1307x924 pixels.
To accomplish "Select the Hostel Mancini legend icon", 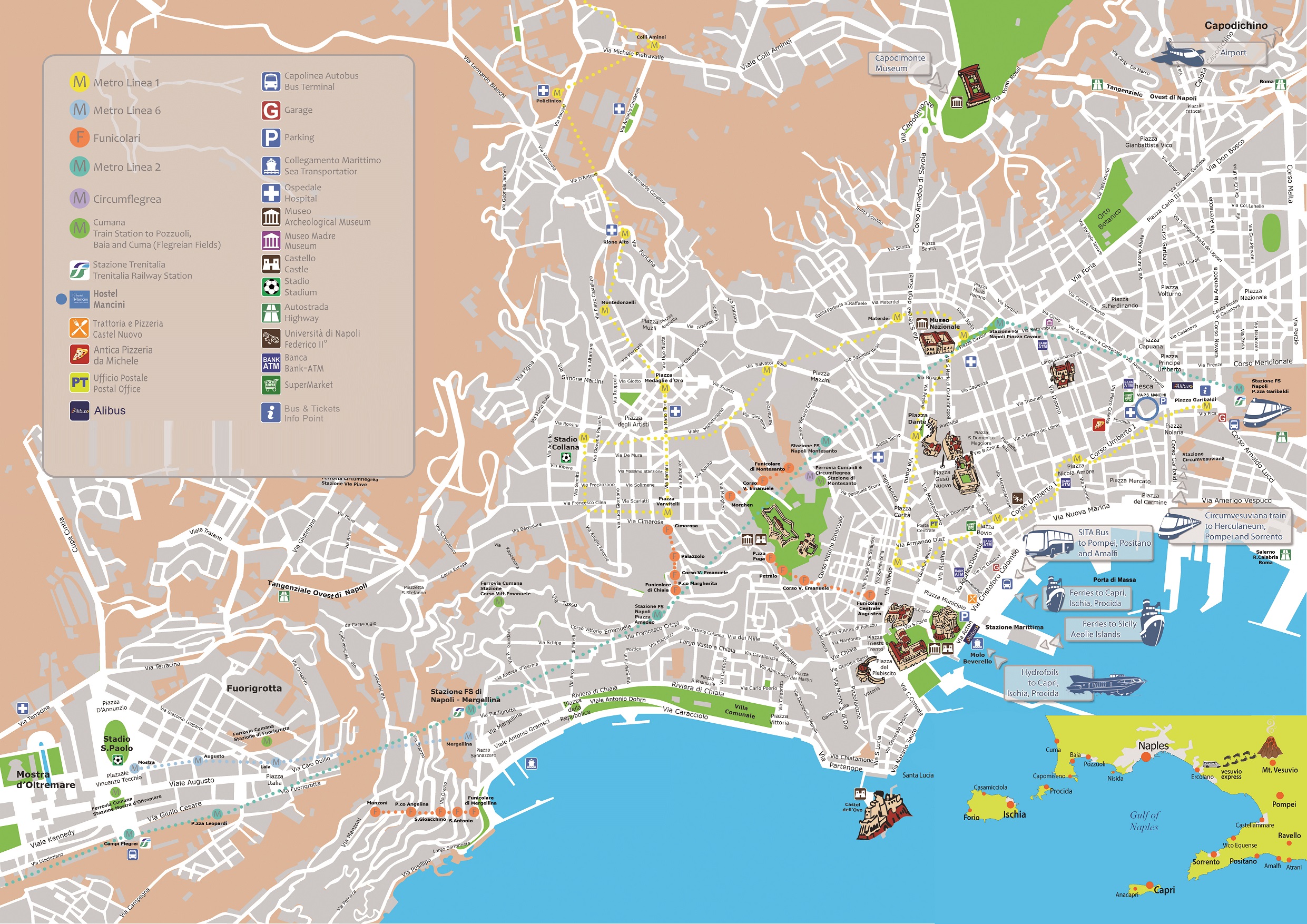I will (79, 299).
